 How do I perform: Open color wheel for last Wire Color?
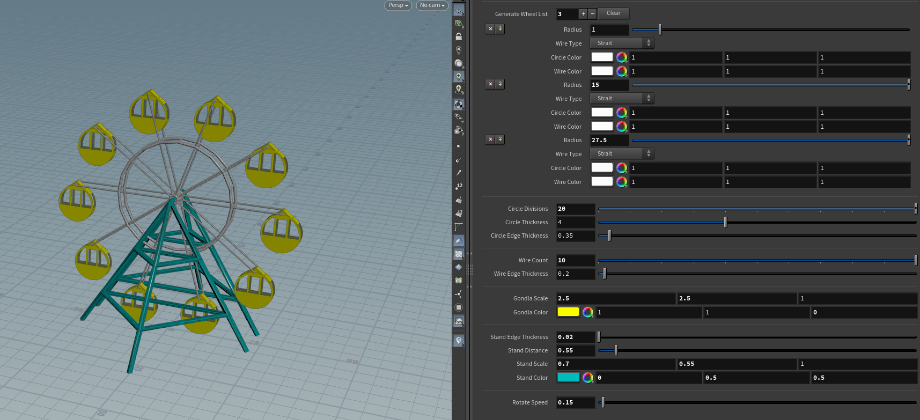(x=622, y=182)
